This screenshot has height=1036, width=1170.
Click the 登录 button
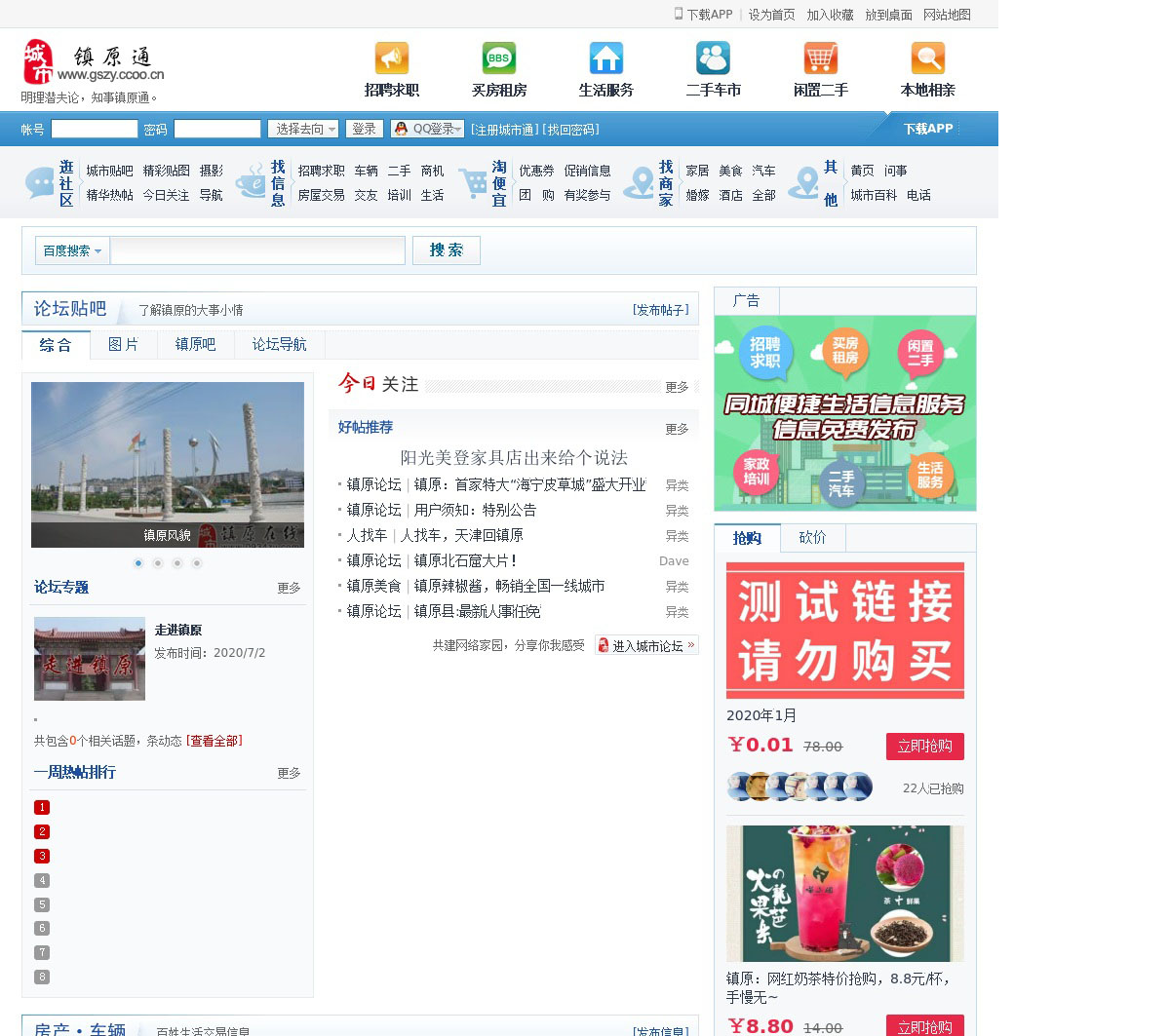(x=364, y=129)
